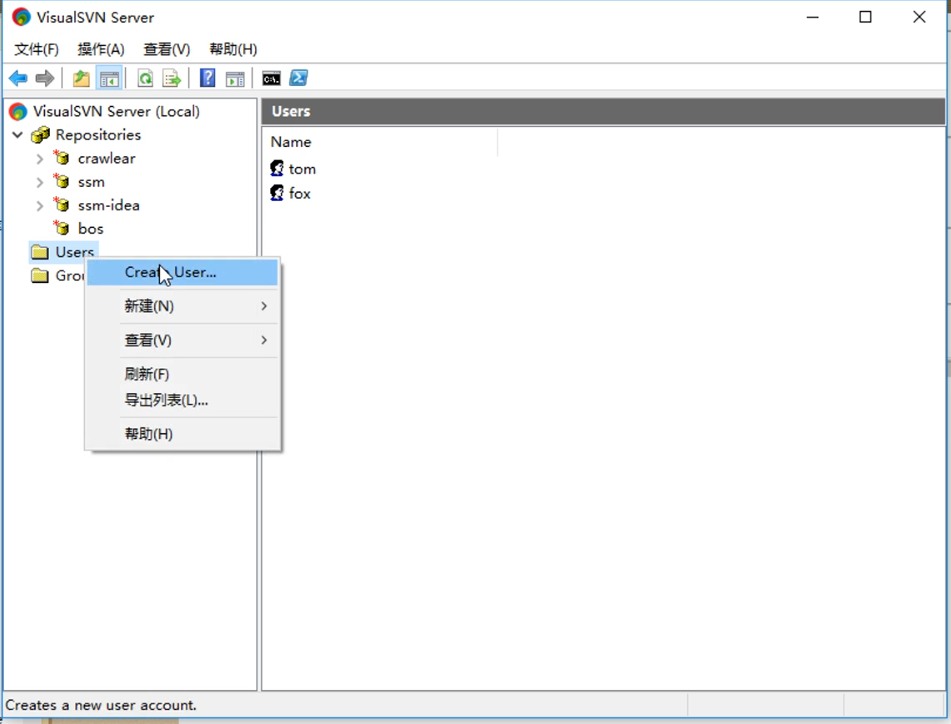Click the Name column header
This screenshot has width=951, height=724.
pos(380,142)
